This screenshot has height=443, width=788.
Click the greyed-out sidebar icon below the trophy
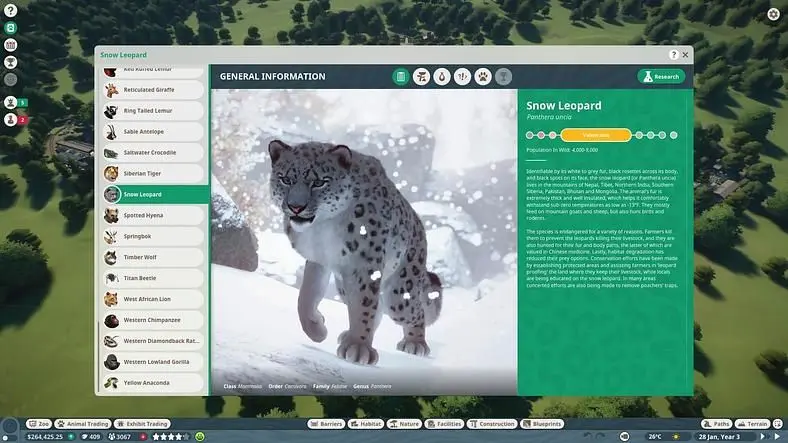click(11, 79)
